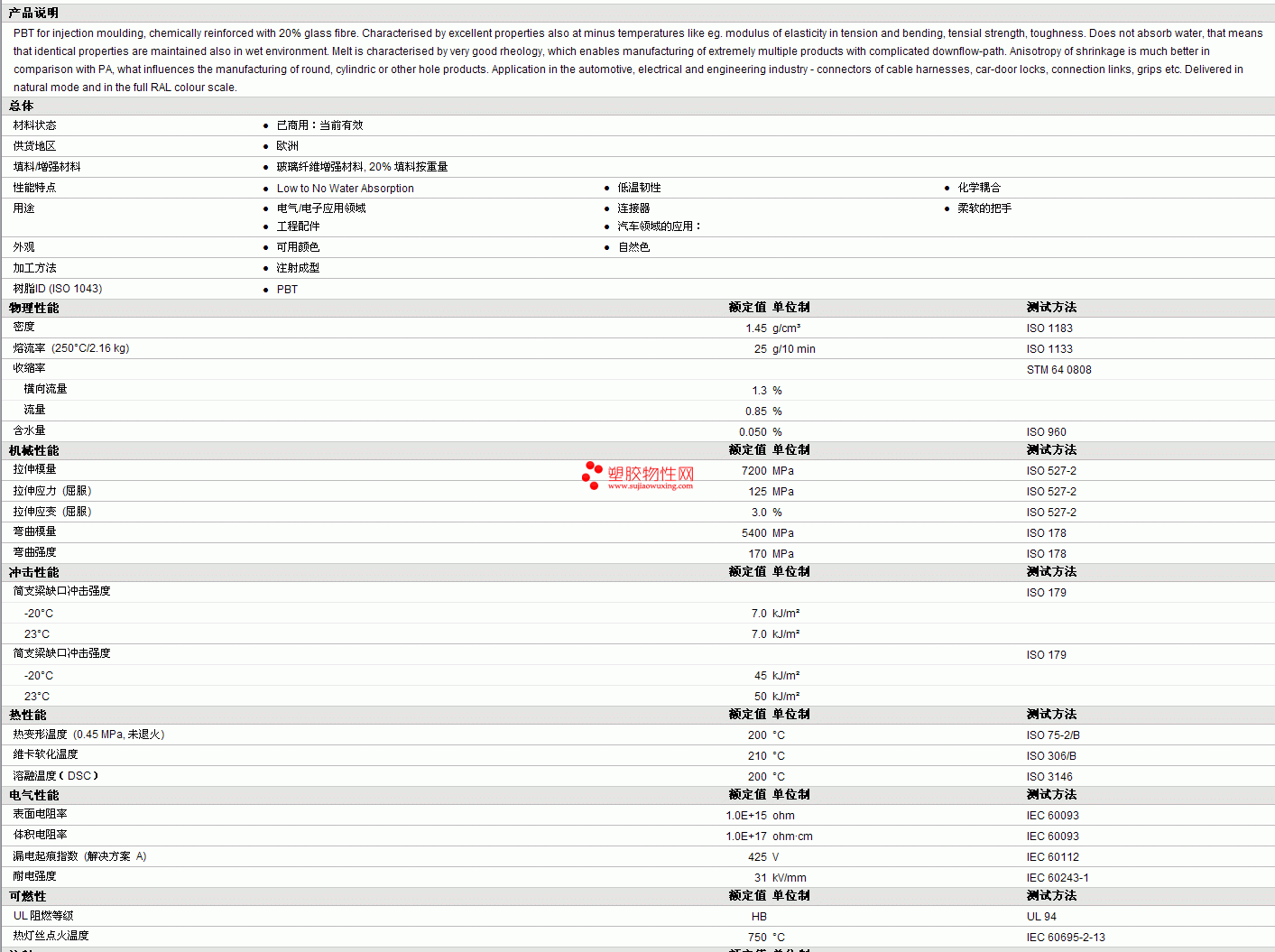Screen dimensions: 1275x952
Task: Select the '体积电阻率' property label
Action: pyautogui.click(x=40, y=835)
